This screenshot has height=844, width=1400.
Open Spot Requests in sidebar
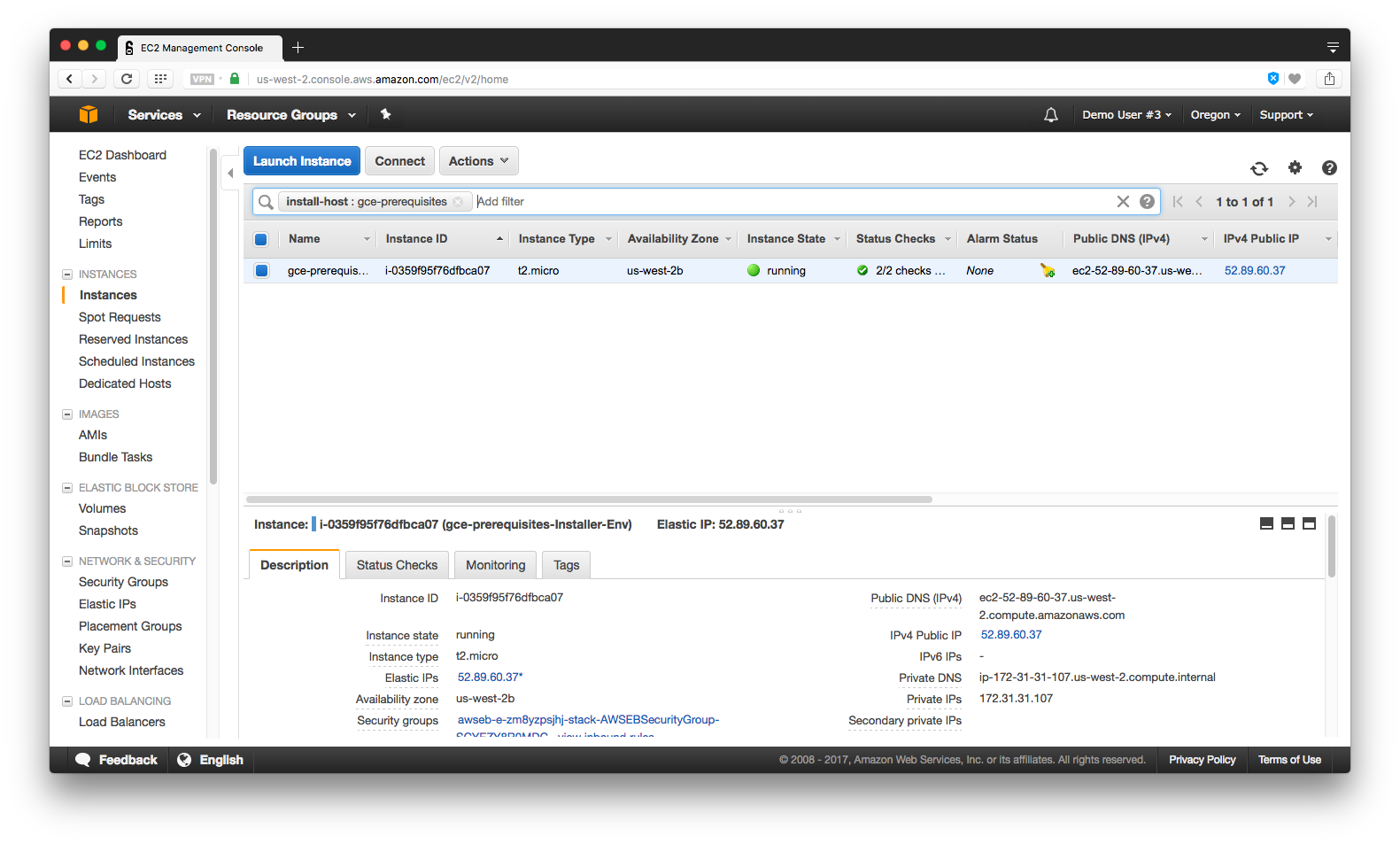120,317
